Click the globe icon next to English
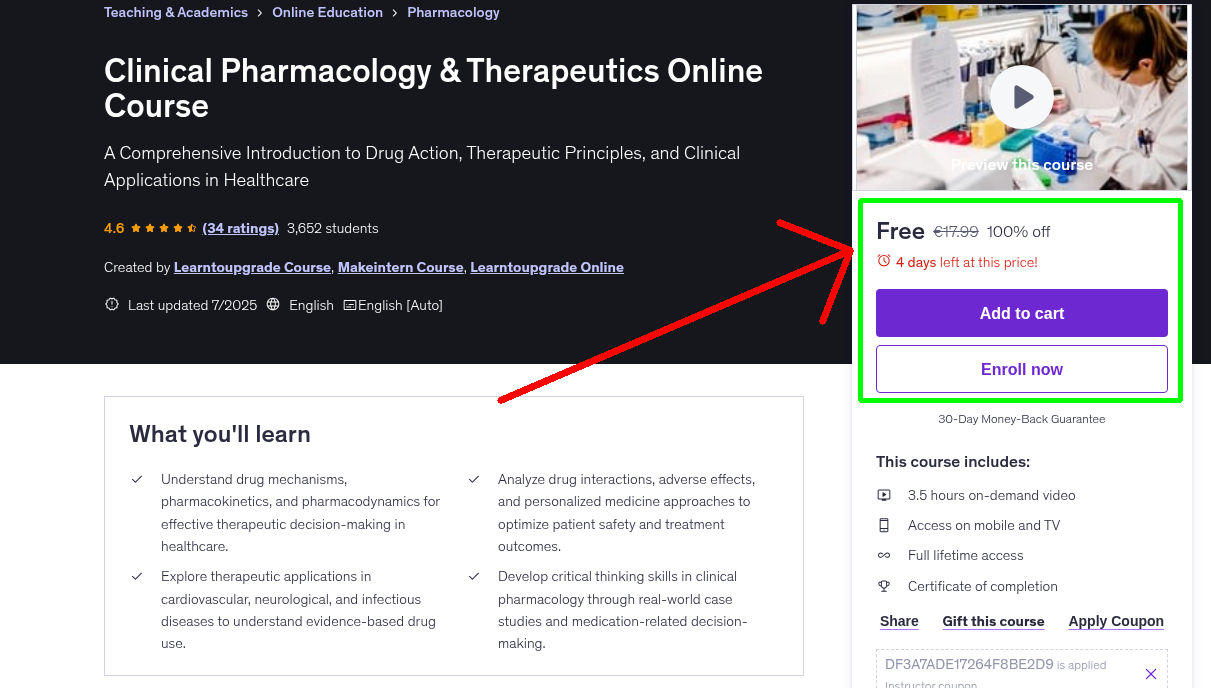The image size is (1211, 688). click(273, 305)
